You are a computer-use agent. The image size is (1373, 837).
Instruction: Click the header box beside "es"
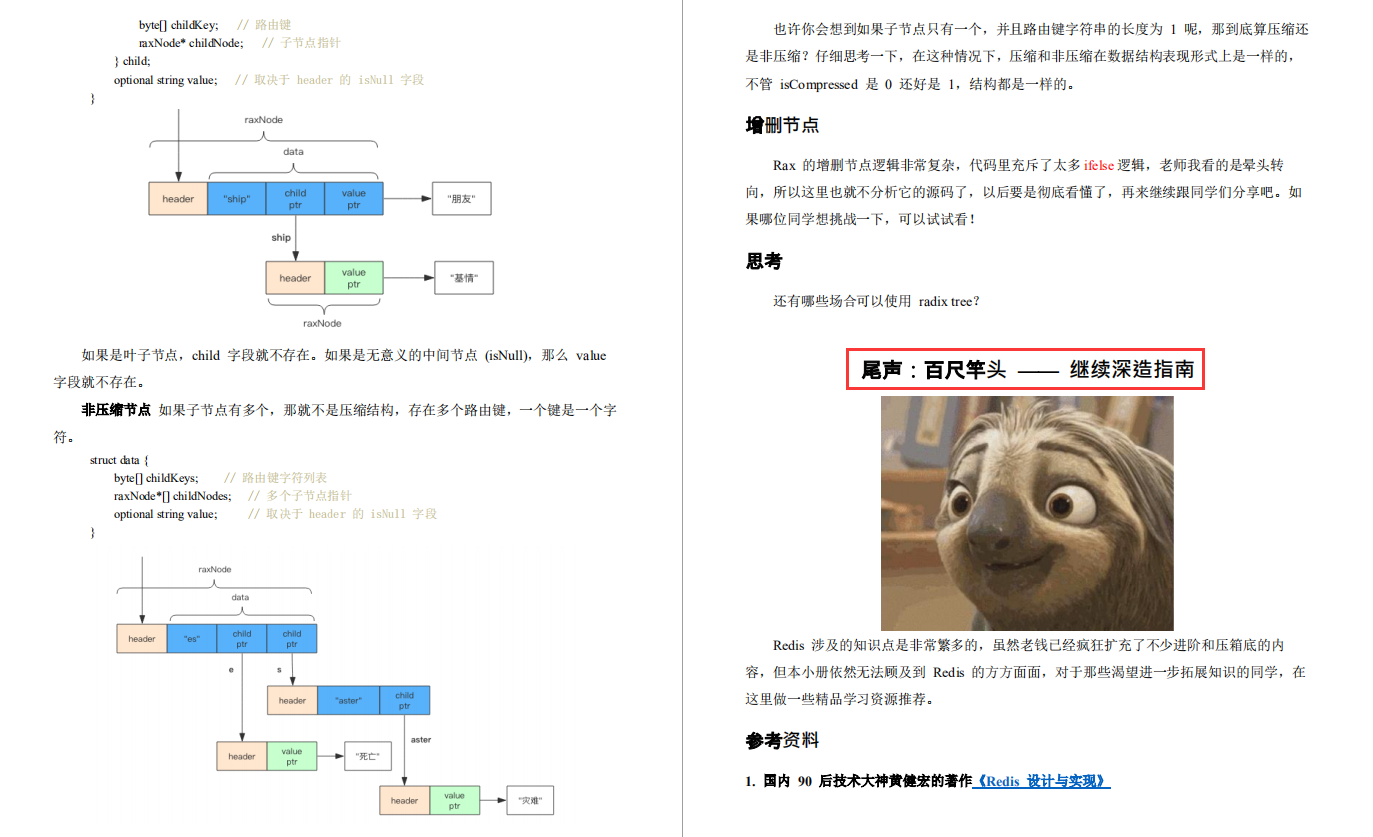coord(142,639)
